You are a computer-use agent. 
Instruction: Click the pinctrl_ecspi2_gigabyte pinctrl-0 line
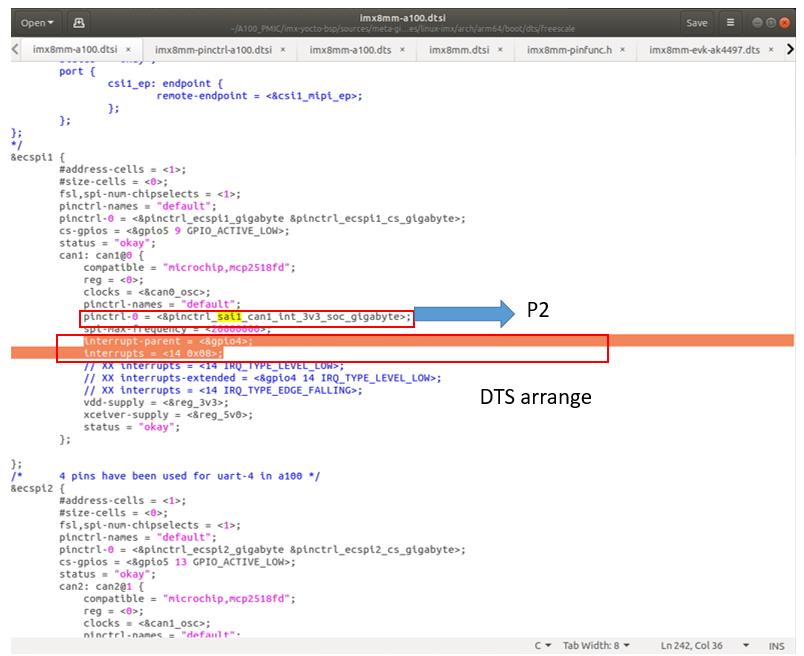click(263, 549)
